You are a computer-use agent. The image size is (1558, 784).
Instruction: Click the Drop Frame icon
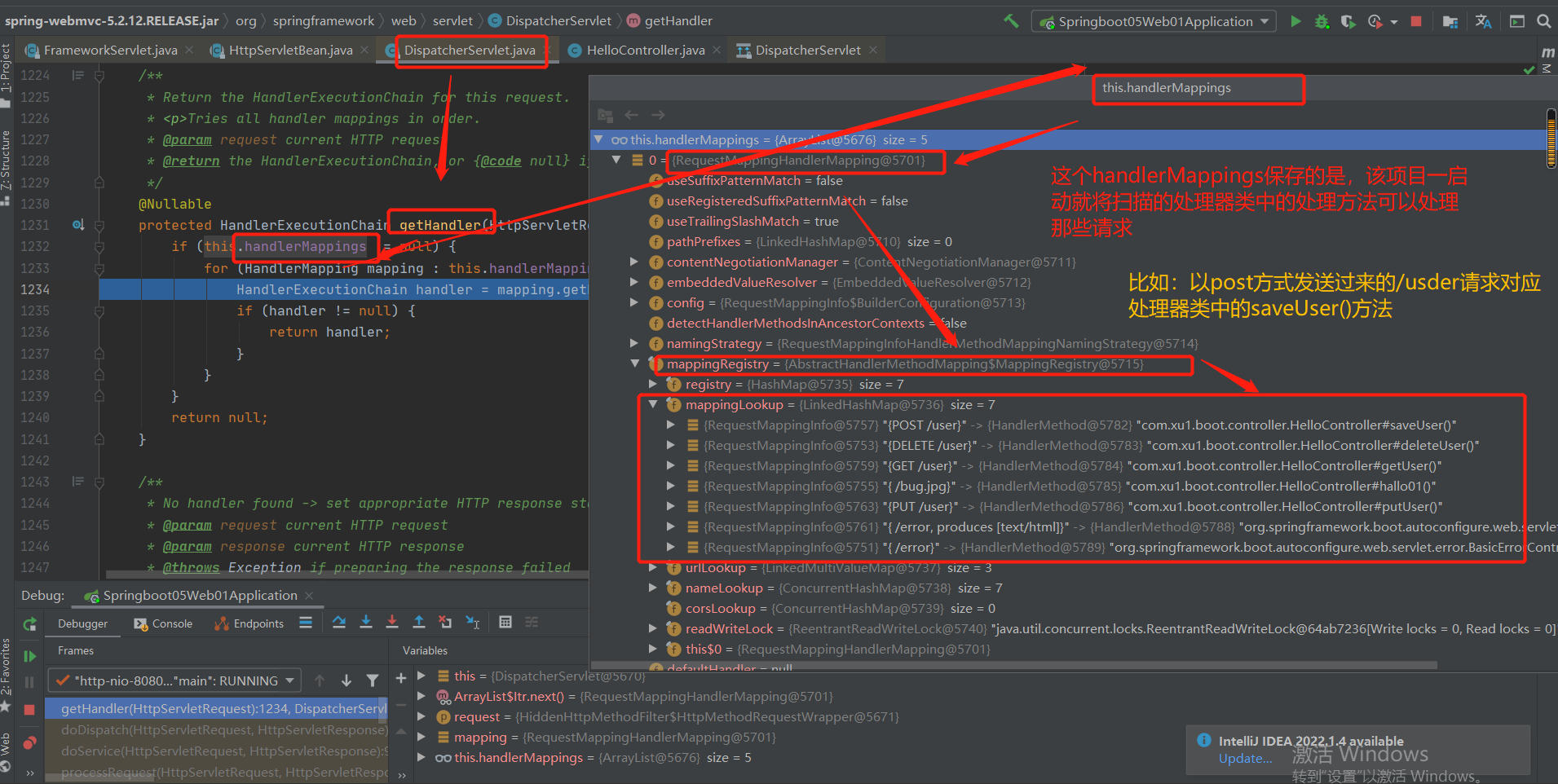tap(445, 623)
